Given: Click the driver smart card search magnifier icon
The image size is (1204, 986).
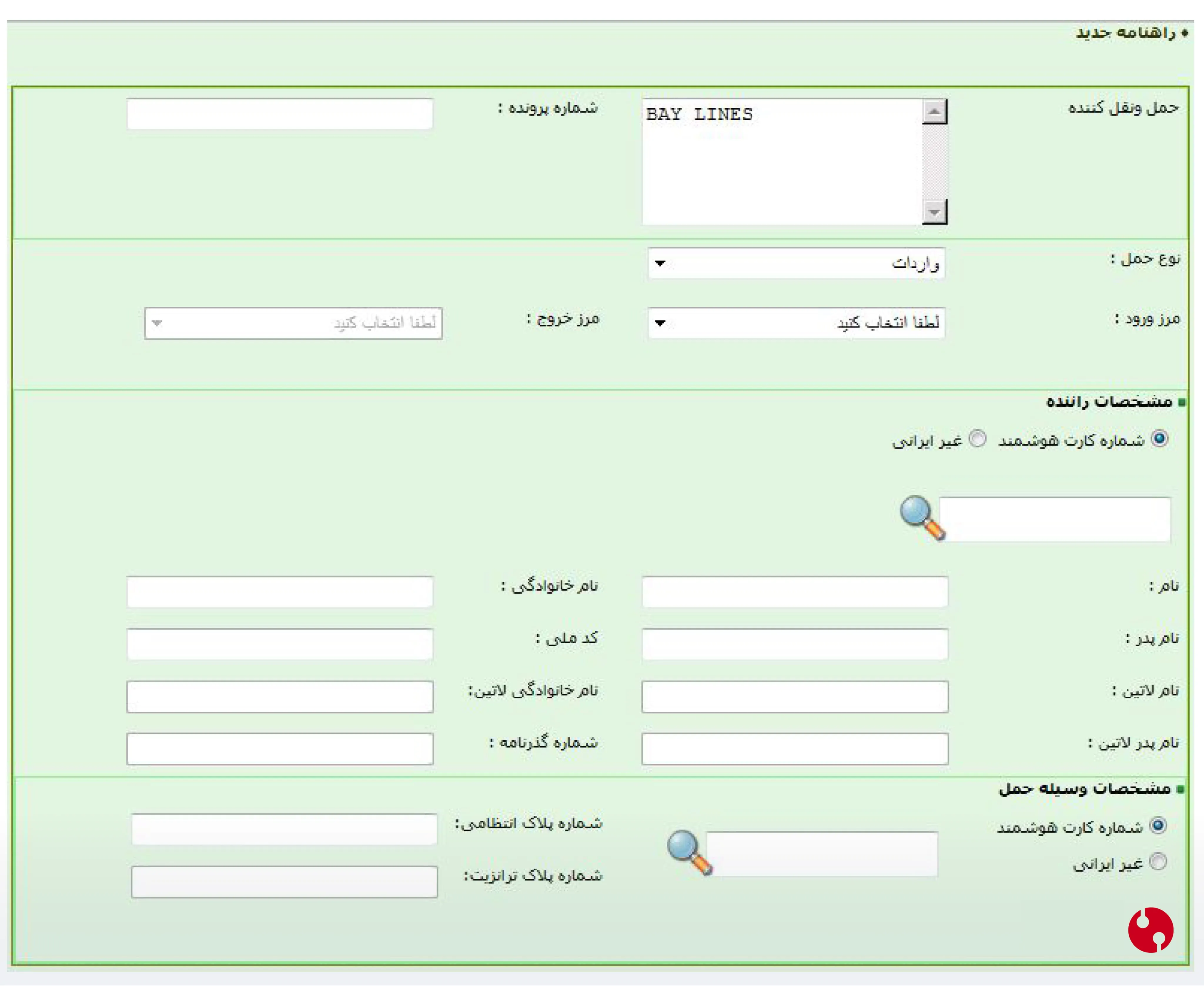Looking at the screenshot, I should (922, 518).
